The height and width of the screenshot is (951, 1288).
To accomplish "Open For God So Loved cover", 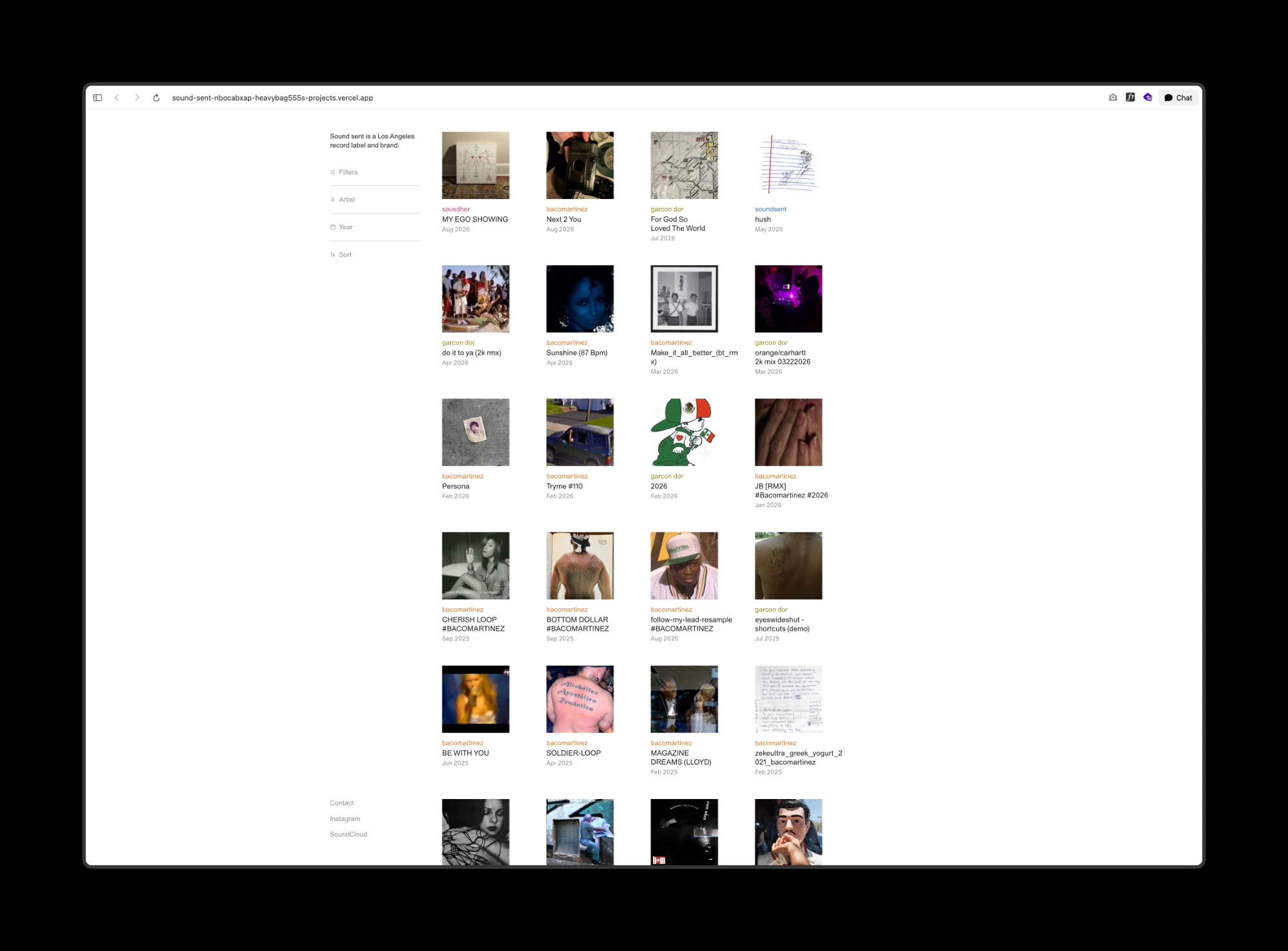I will pyautogui.click(x=684, y=165).
